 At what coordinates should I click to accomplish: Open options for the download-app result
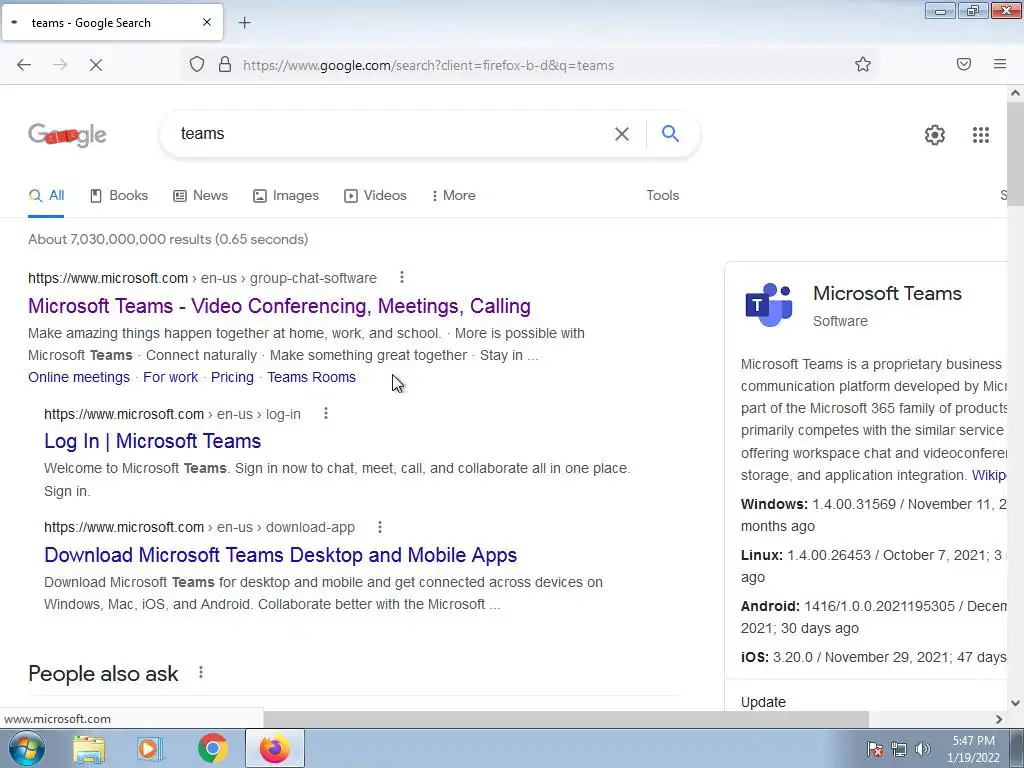380,526
